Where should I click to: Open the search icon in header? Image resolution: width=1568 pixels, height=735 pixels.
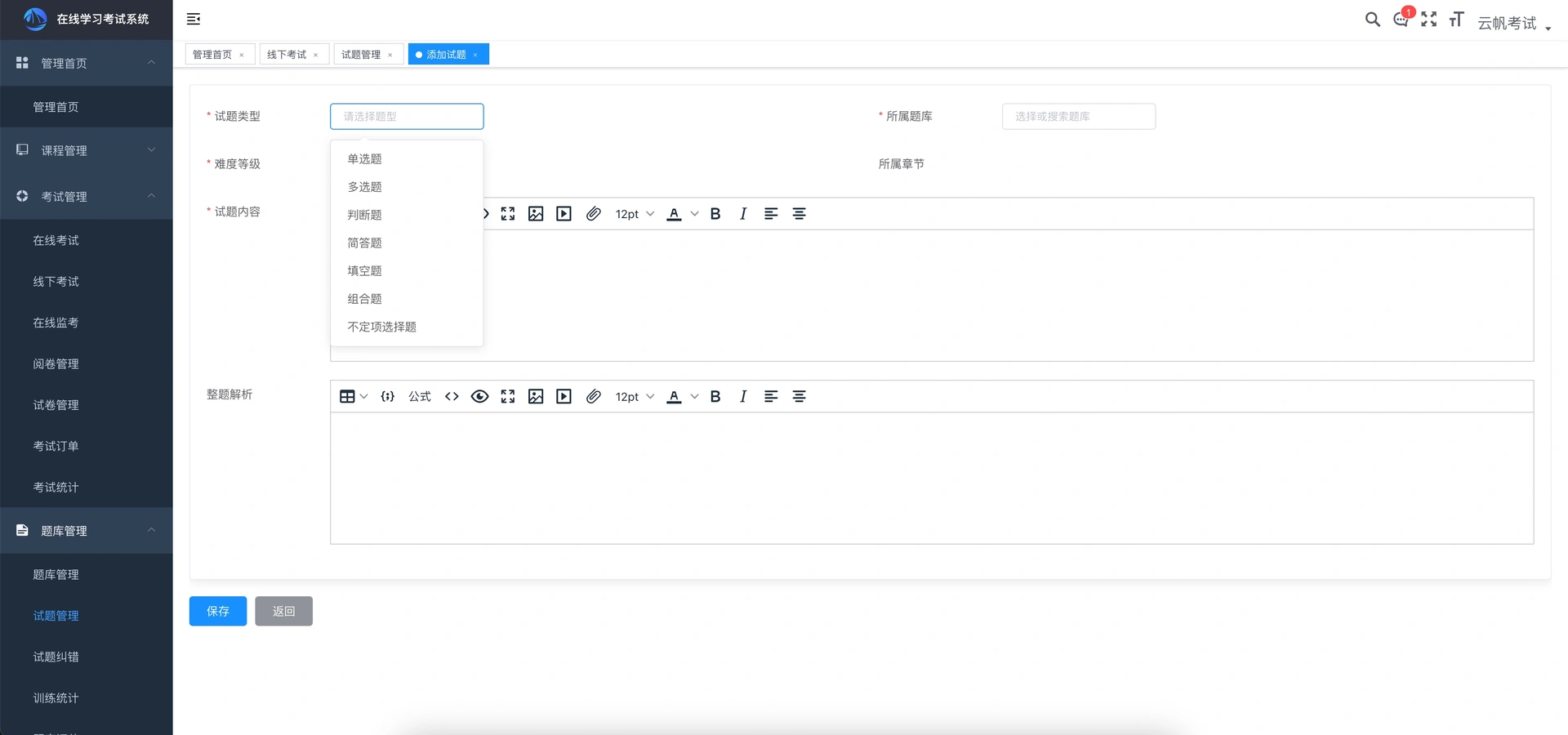click(1373, 19)
